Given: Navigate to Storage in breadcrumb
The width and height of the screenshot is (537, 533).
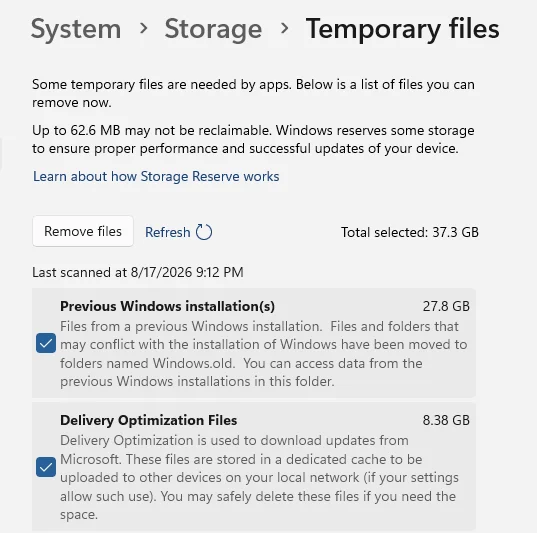Looking at the screenshot, I should tap(213, 29).
